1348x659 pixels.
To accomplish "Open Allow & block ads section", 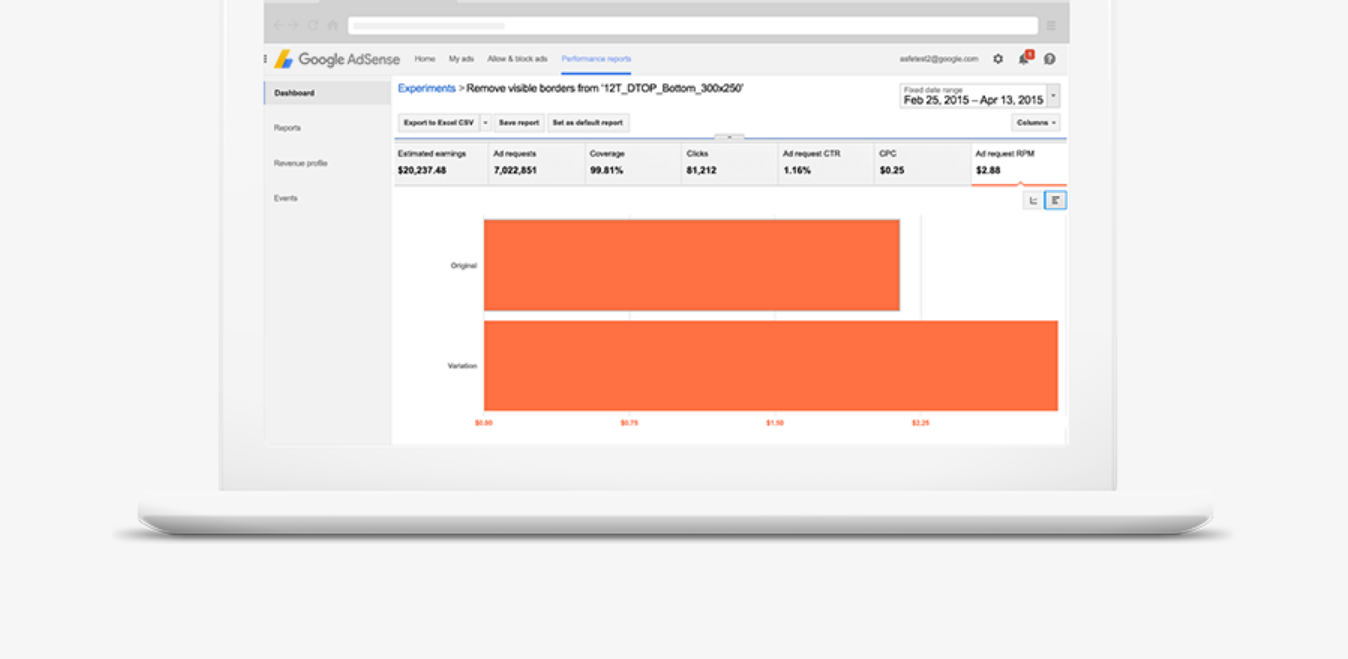I will coord(517,59).
